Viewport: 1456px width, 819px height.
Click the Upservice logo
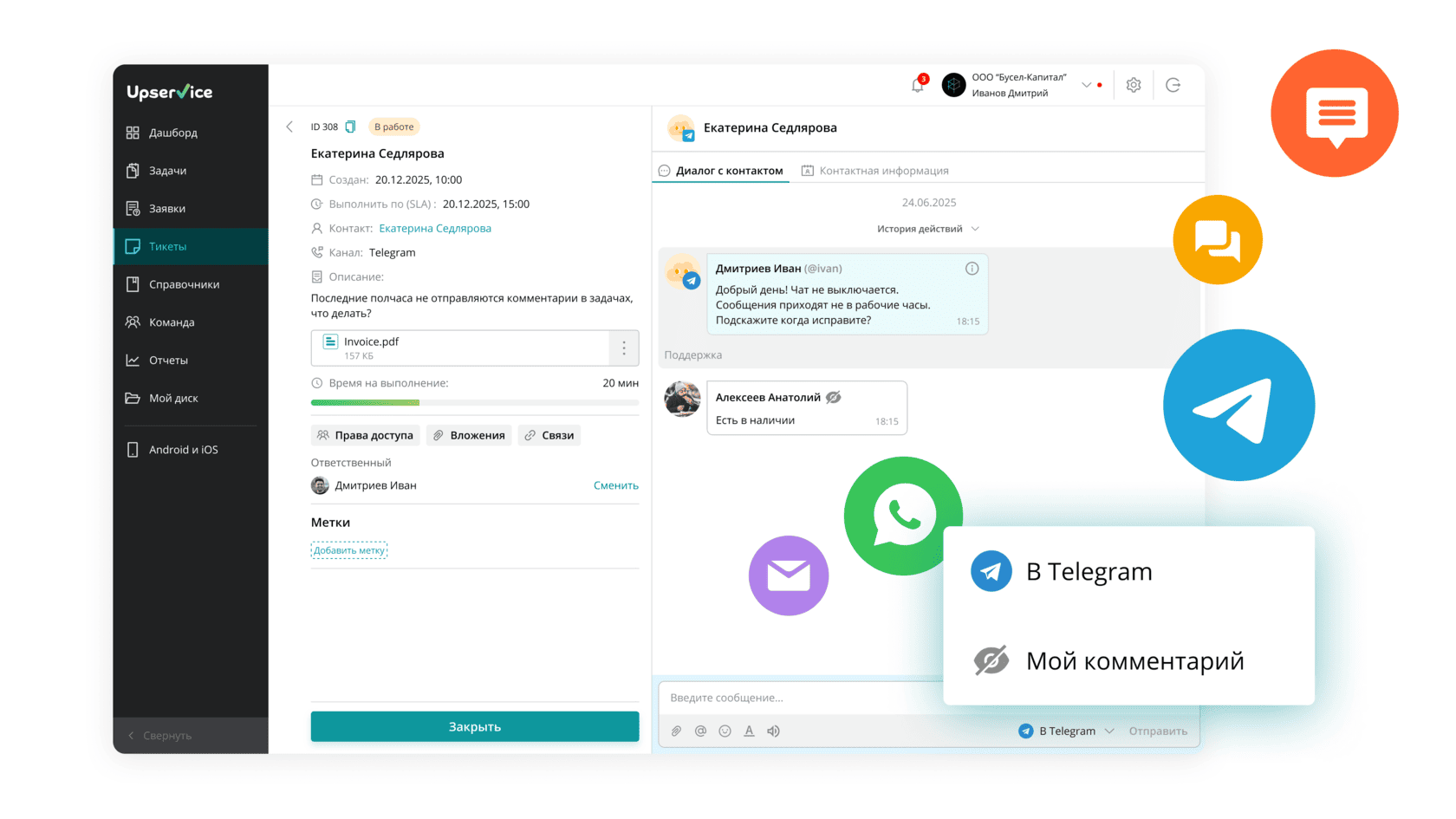coord(169,92)
